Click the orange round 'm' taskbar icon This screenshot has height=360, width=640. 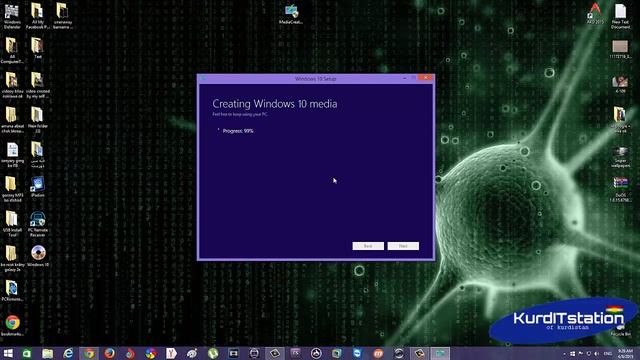[378, 353]
